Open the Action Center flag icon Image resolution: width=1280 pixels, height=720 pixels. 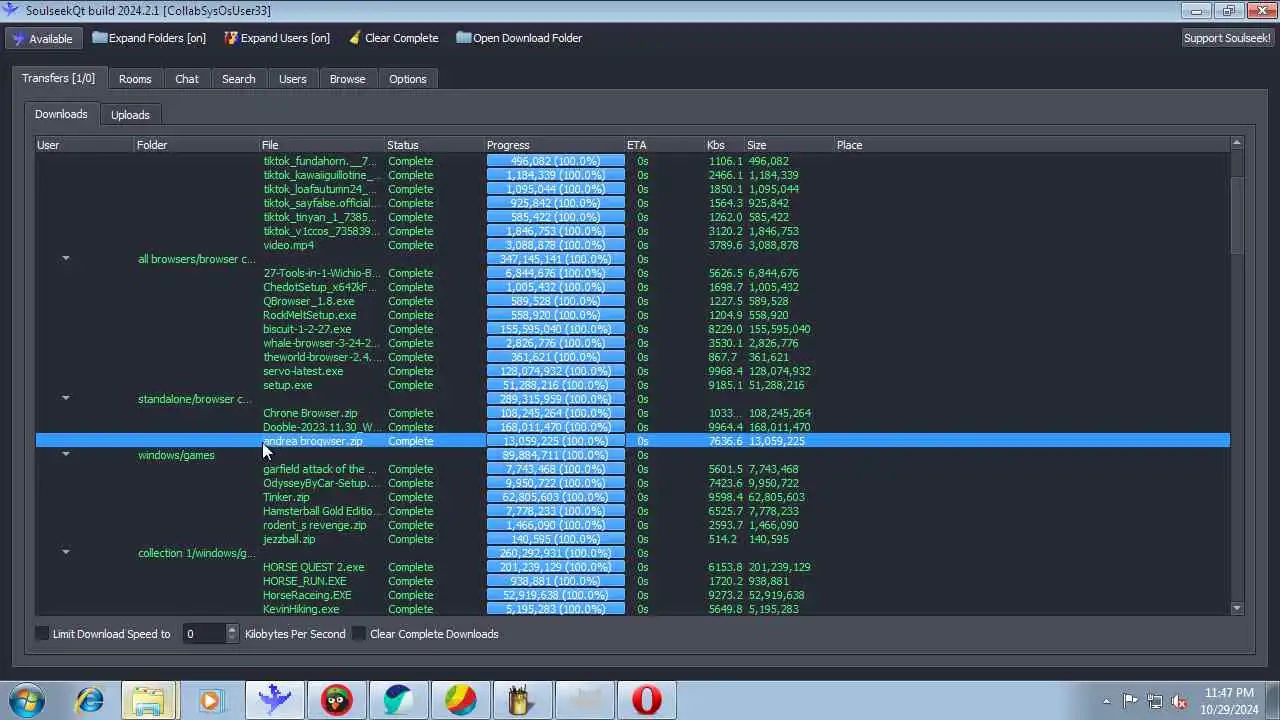click(1130, 701)
